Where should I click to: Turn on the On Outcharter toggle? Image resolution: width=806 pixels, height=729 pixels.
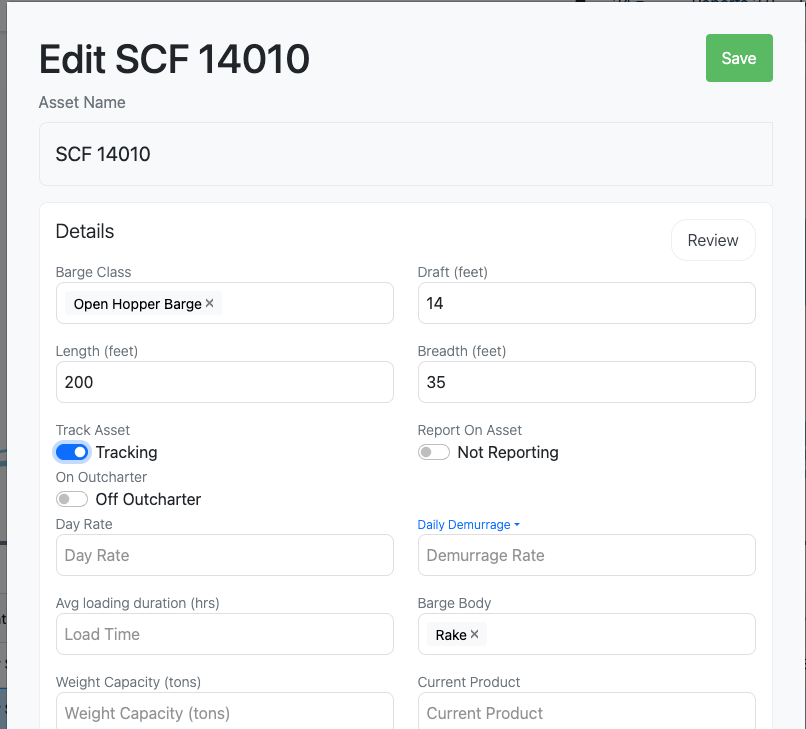pos(72,499)
